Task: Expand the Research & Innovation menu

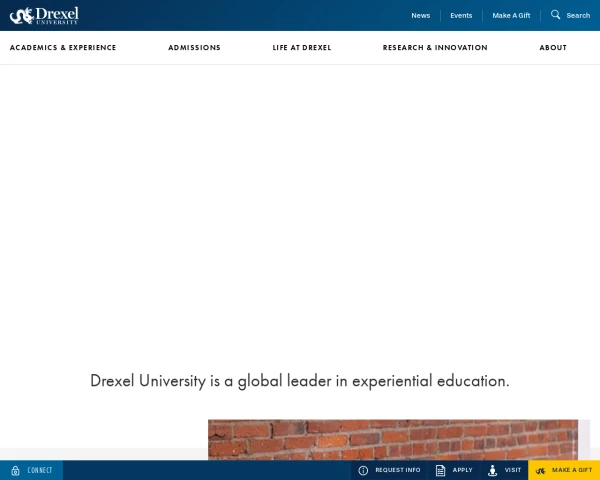Action: [x=435, y=48]
